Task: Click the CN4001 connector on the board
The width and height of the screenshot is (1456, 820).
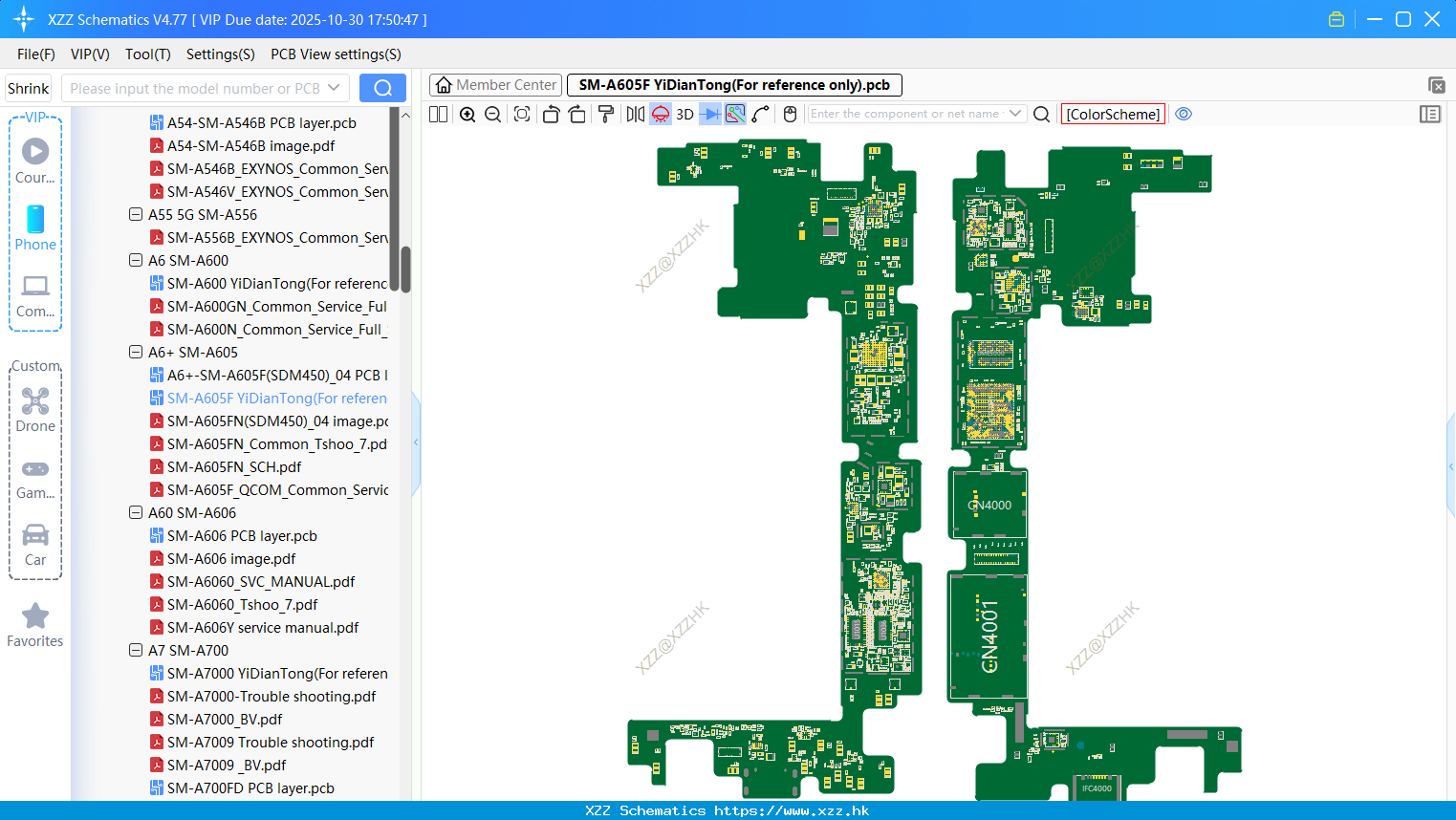Action: 989,637
